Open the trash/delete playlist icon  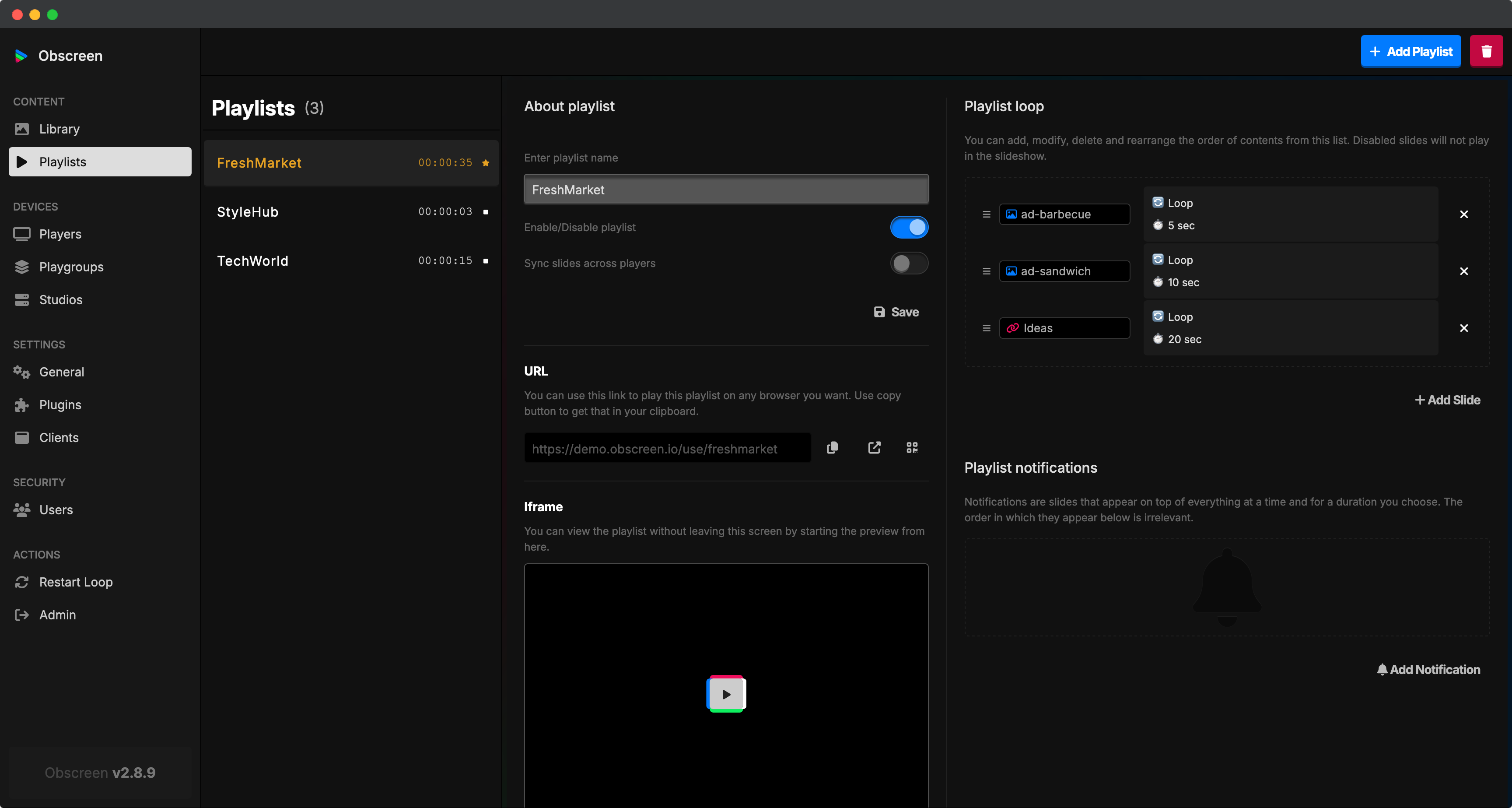[x=1486, y=51]
